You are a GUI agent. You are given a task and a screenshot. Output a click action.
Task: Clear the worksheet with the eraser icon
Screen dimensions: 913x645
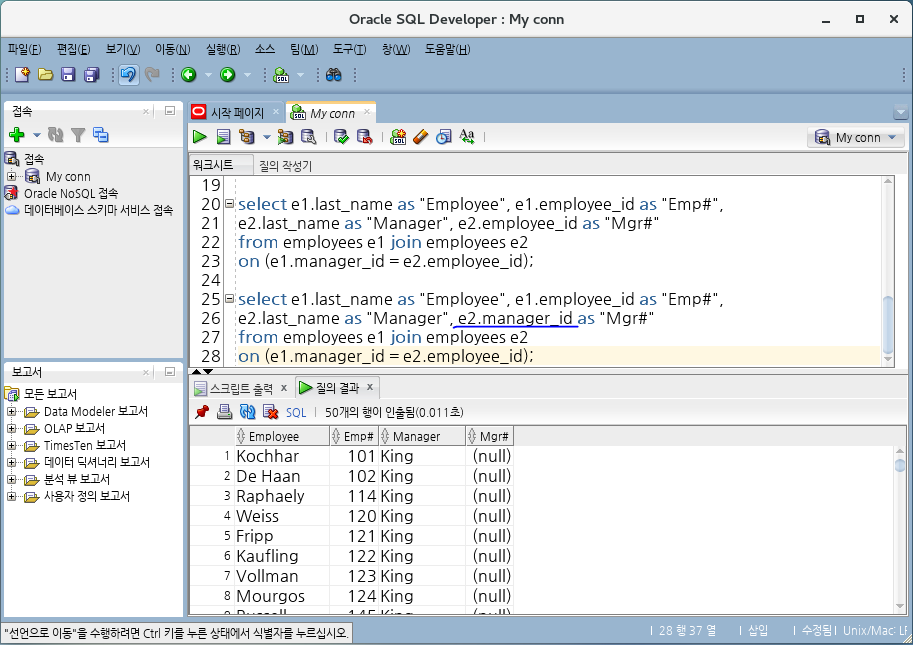(420, 137)
